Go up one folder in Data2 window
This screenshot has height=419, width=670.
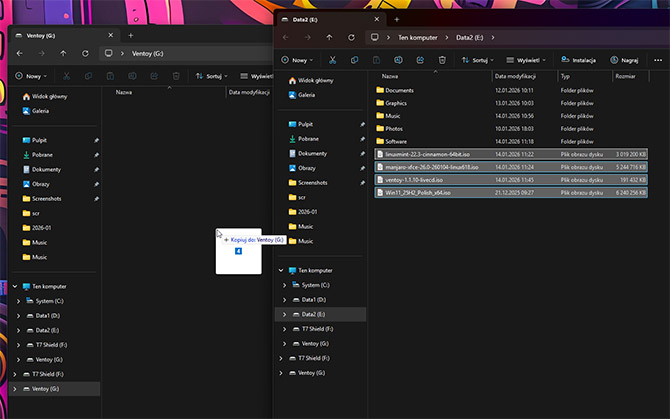[329, 38]
